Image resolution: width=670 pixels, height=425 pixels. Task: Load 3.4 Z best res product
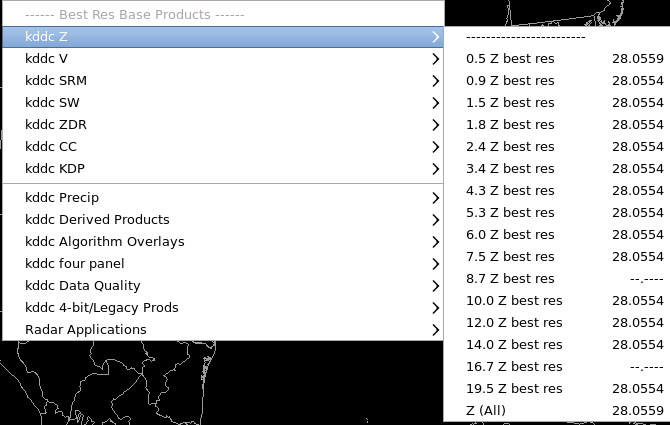point(557,169)
